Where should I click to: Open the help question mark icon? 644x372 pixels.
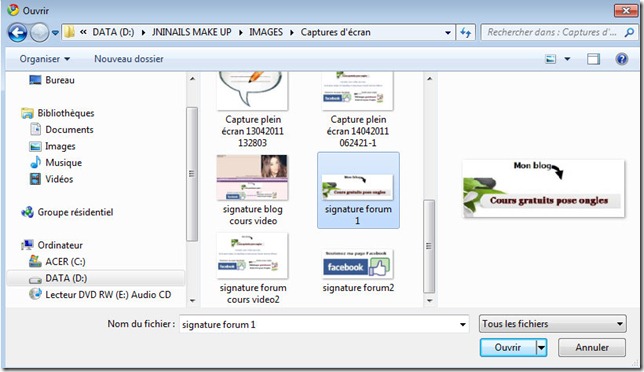(x=621, y=59)
